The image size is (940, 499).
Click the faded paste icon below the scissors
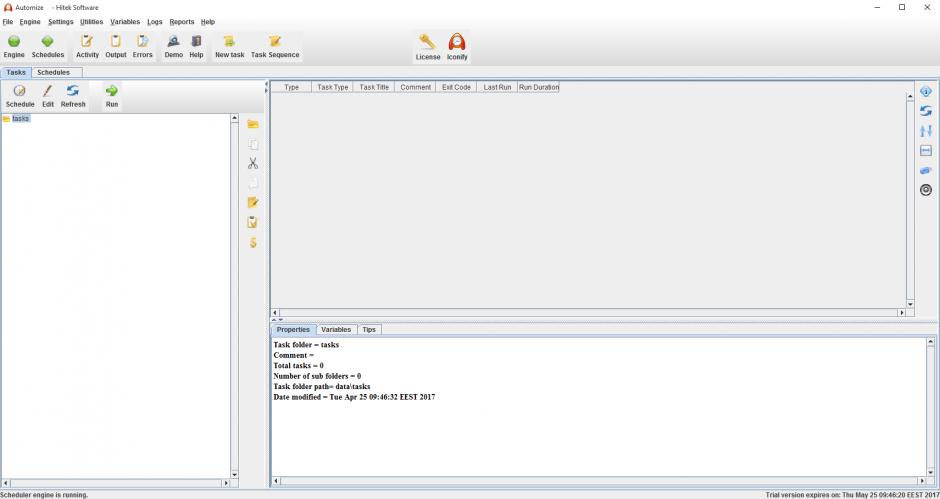click(x=253, y=184)
